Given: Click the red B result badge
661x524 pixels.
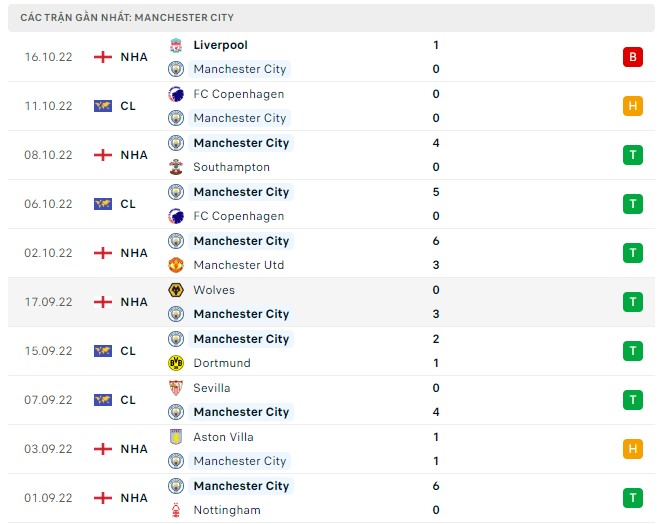Looking at the screenshot, I should 632,57.
